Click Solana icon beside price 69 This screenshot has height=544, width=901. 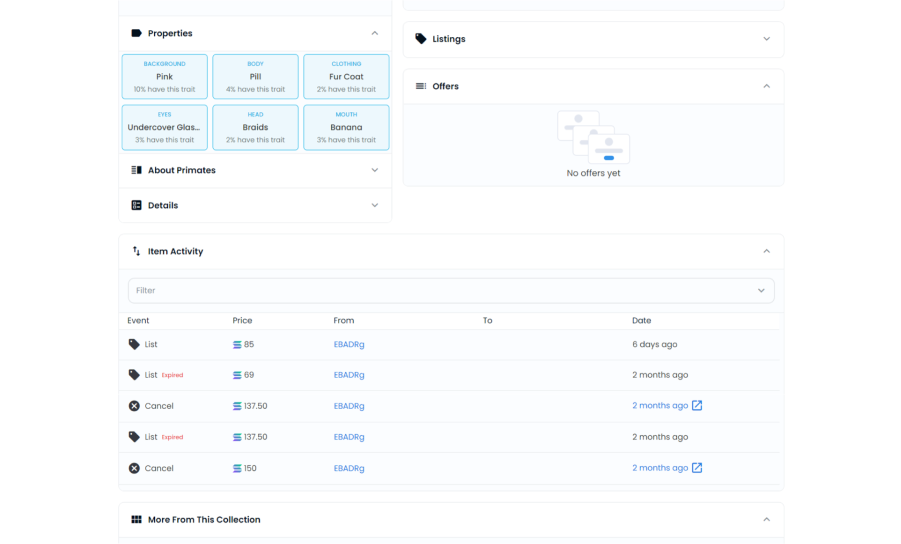tap(237, 375)
